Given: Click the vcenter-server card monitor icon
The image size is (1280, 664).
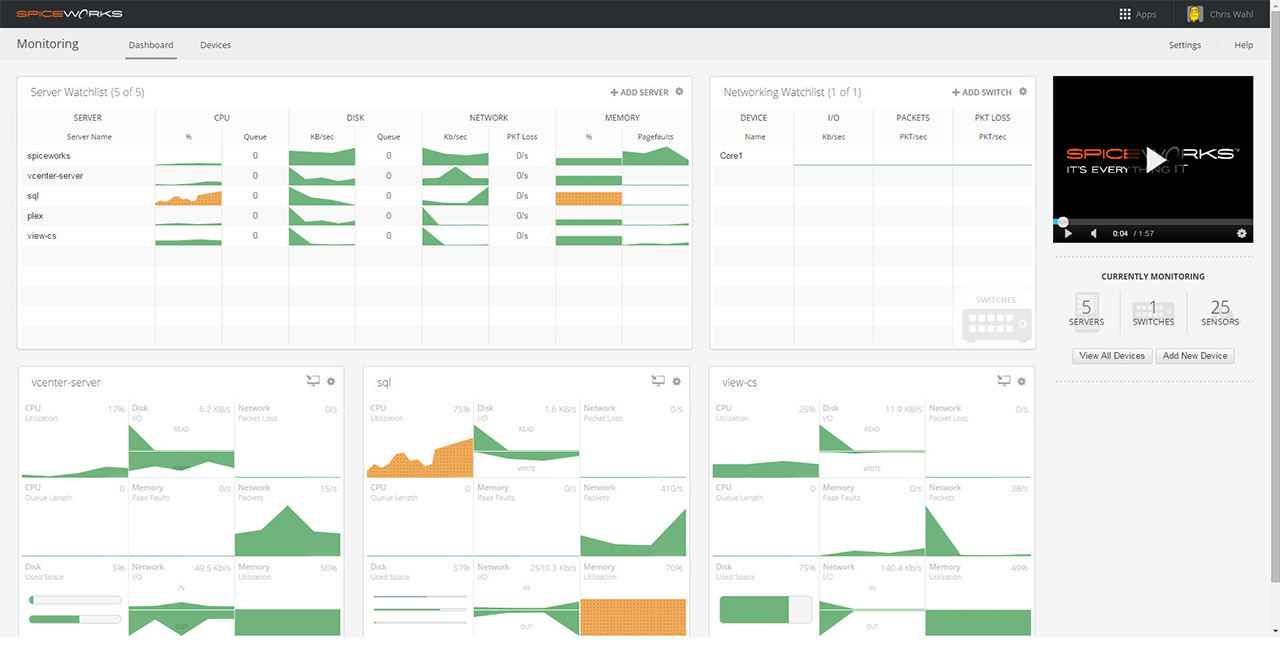Looking at the screenshot, I should pos(313,381).
